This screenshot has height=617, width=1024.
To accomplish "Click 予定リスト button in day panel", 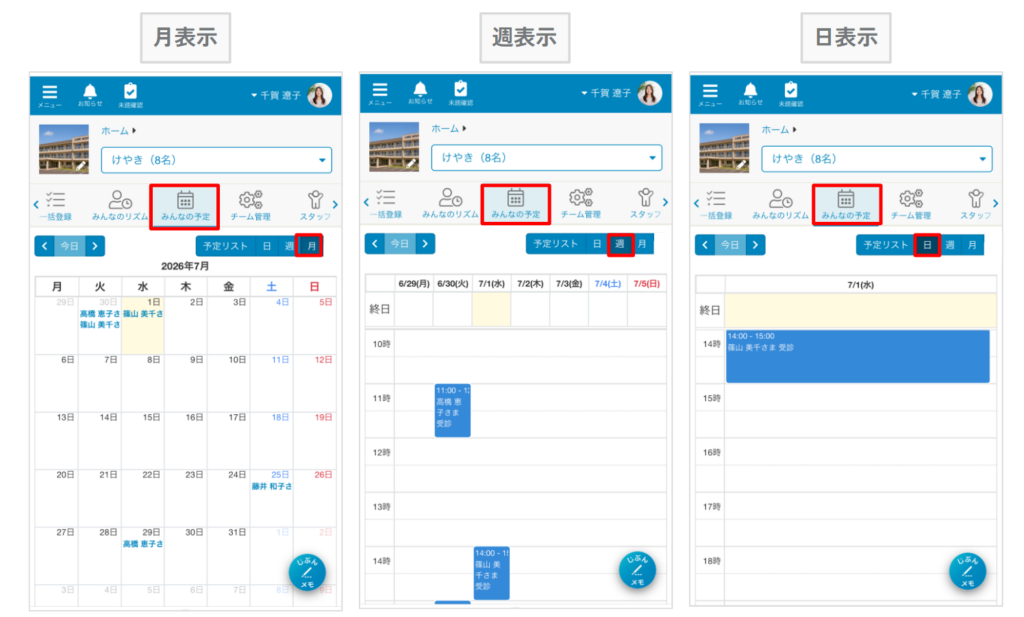I will coord(886,245).
